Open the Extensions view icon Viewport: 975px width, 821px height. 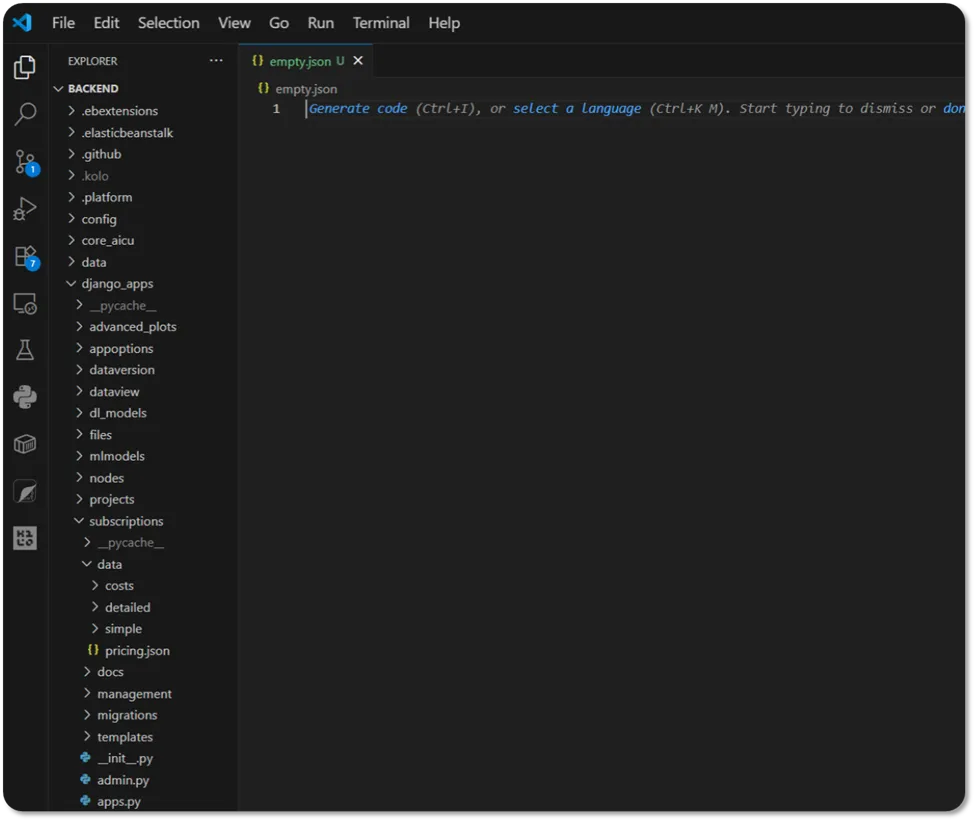coord(25,257)
